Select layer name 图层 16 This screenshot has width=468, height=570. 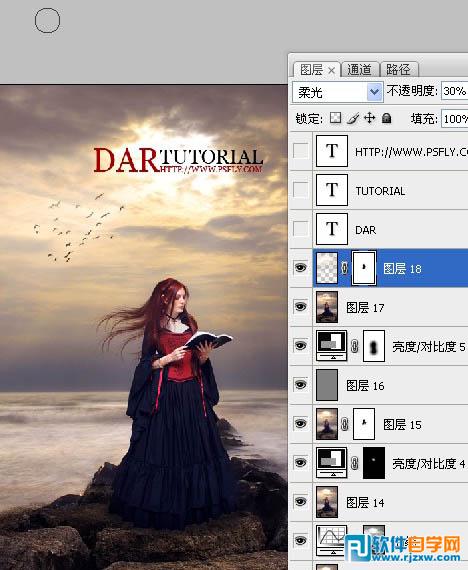(x=365, y=385)
